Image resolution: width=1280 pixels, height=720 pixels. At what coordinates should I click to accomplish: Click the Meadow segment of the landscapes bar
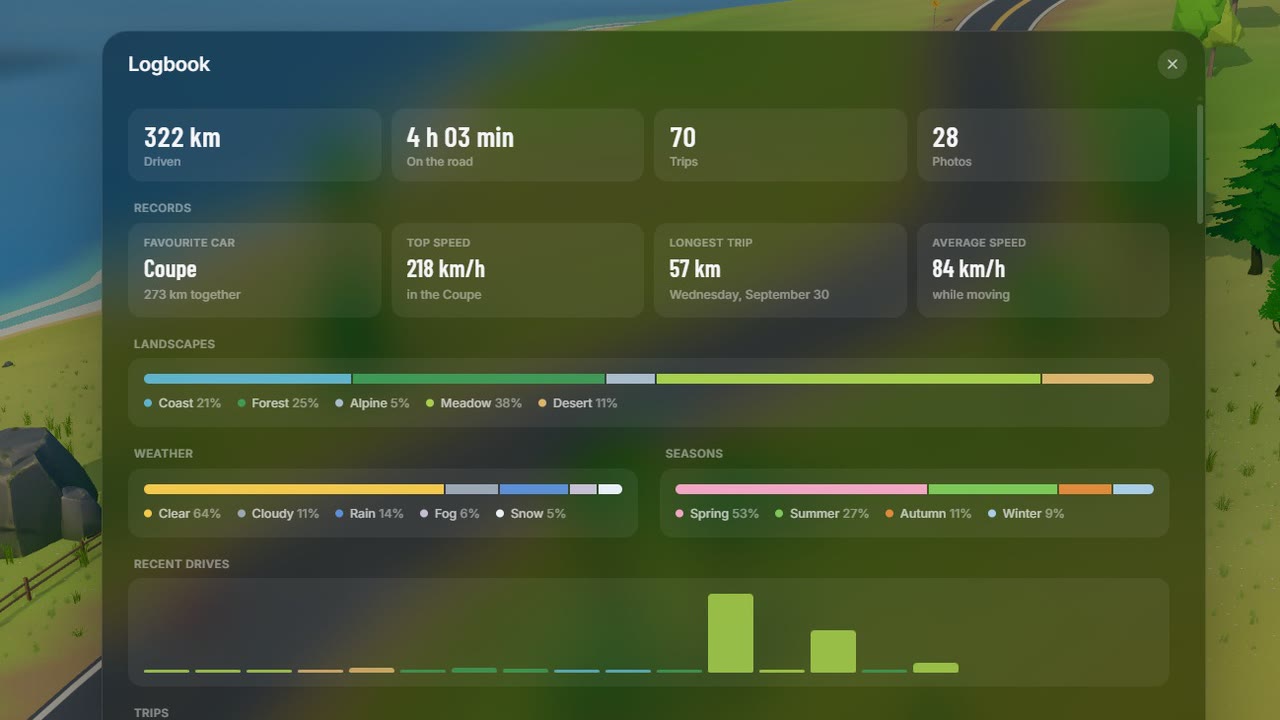(848, 379)
